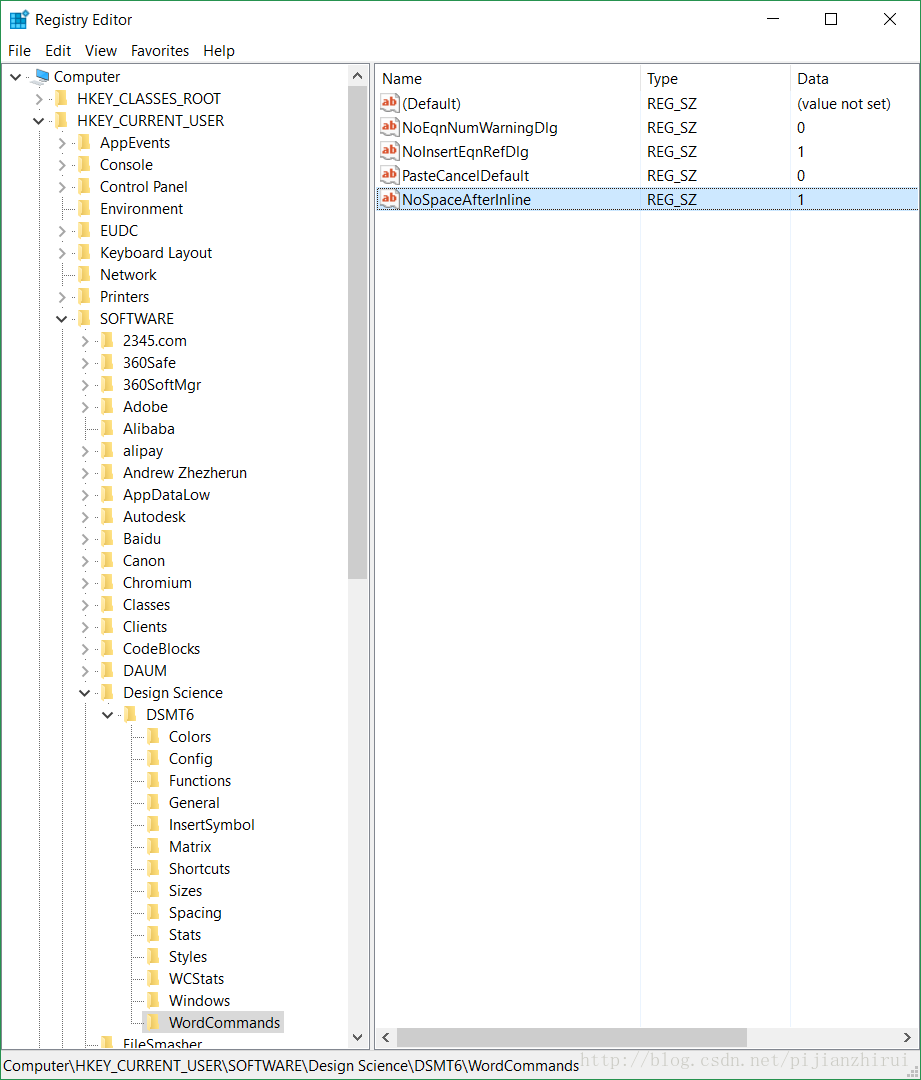Click the Spacing key folder icon
The width and height of the screenshot is (921, 1080).
pos(154,913)
